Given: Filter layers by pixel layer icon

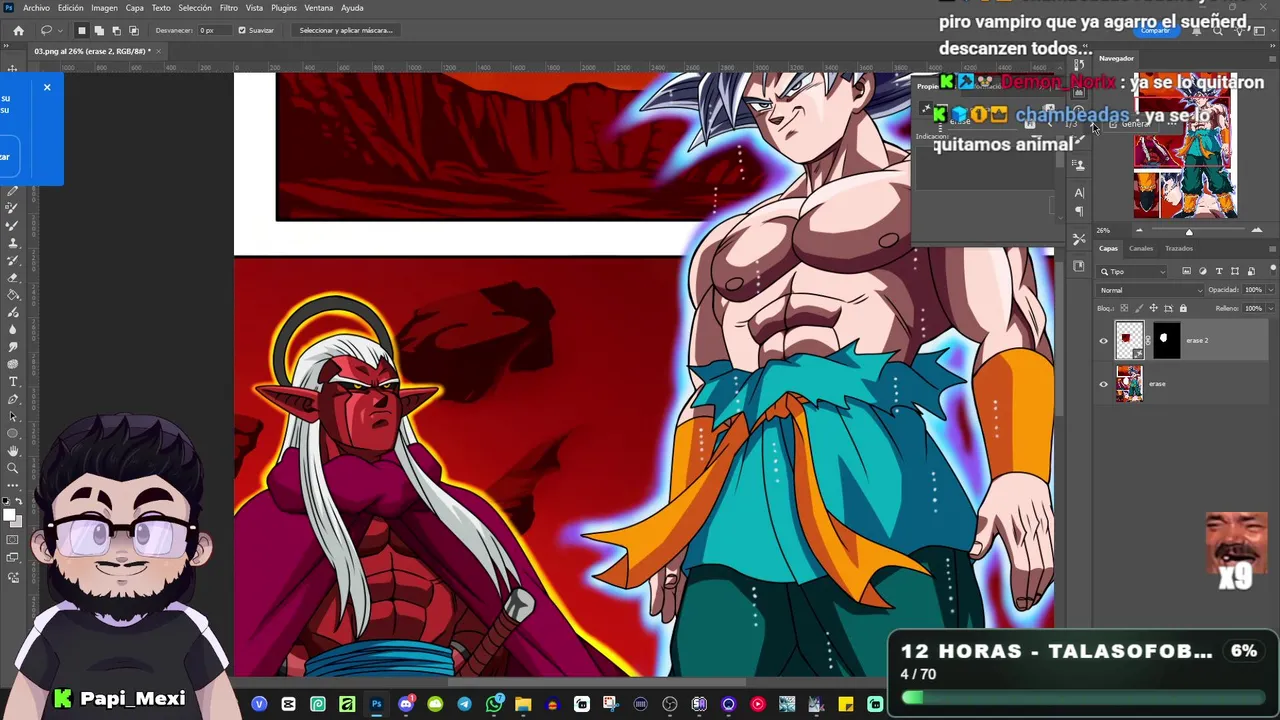Looking at the screenshot, I should pyautogui.click(x=1187, y=271).
